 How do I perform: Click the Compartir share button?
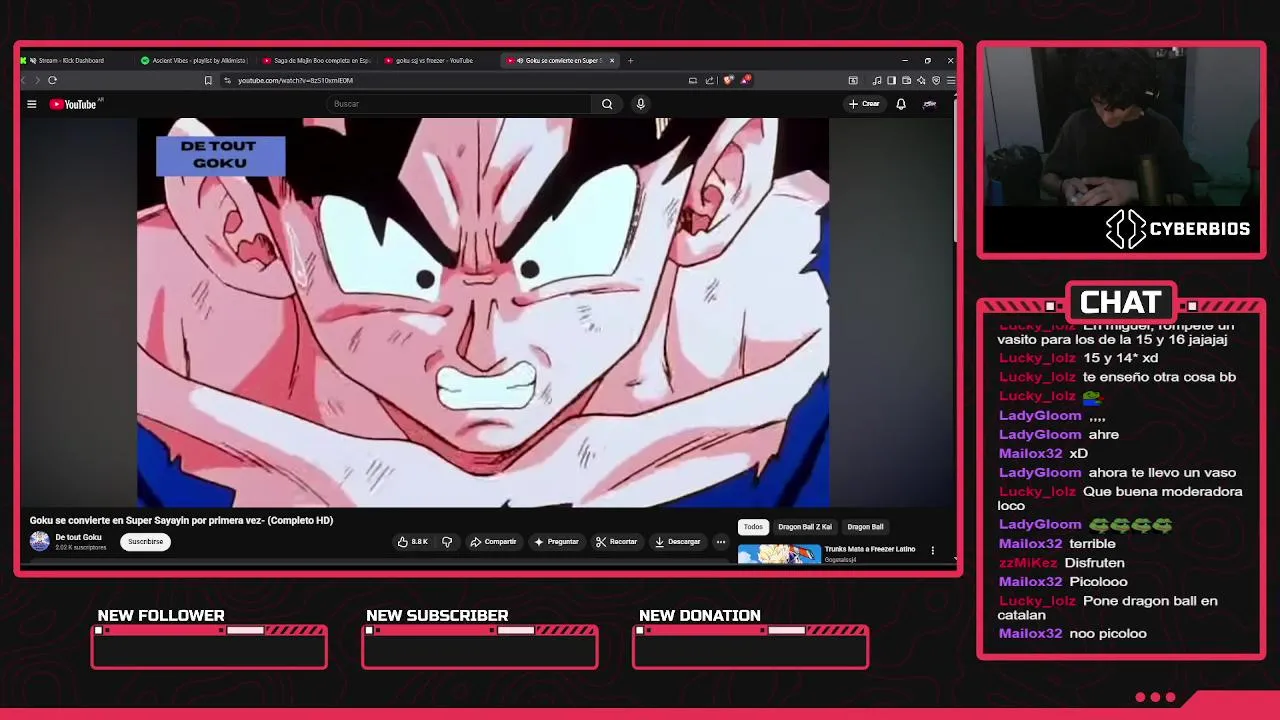pyautogui.click(x=493, y=542)
